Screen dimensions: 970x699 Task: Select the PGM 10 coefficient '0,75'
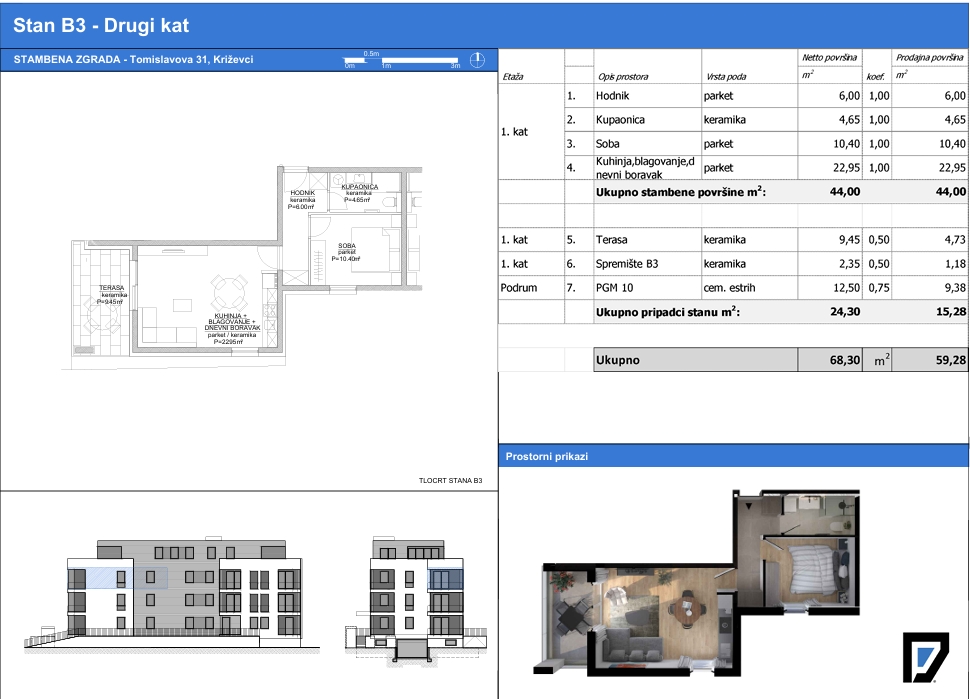point(879,288)
